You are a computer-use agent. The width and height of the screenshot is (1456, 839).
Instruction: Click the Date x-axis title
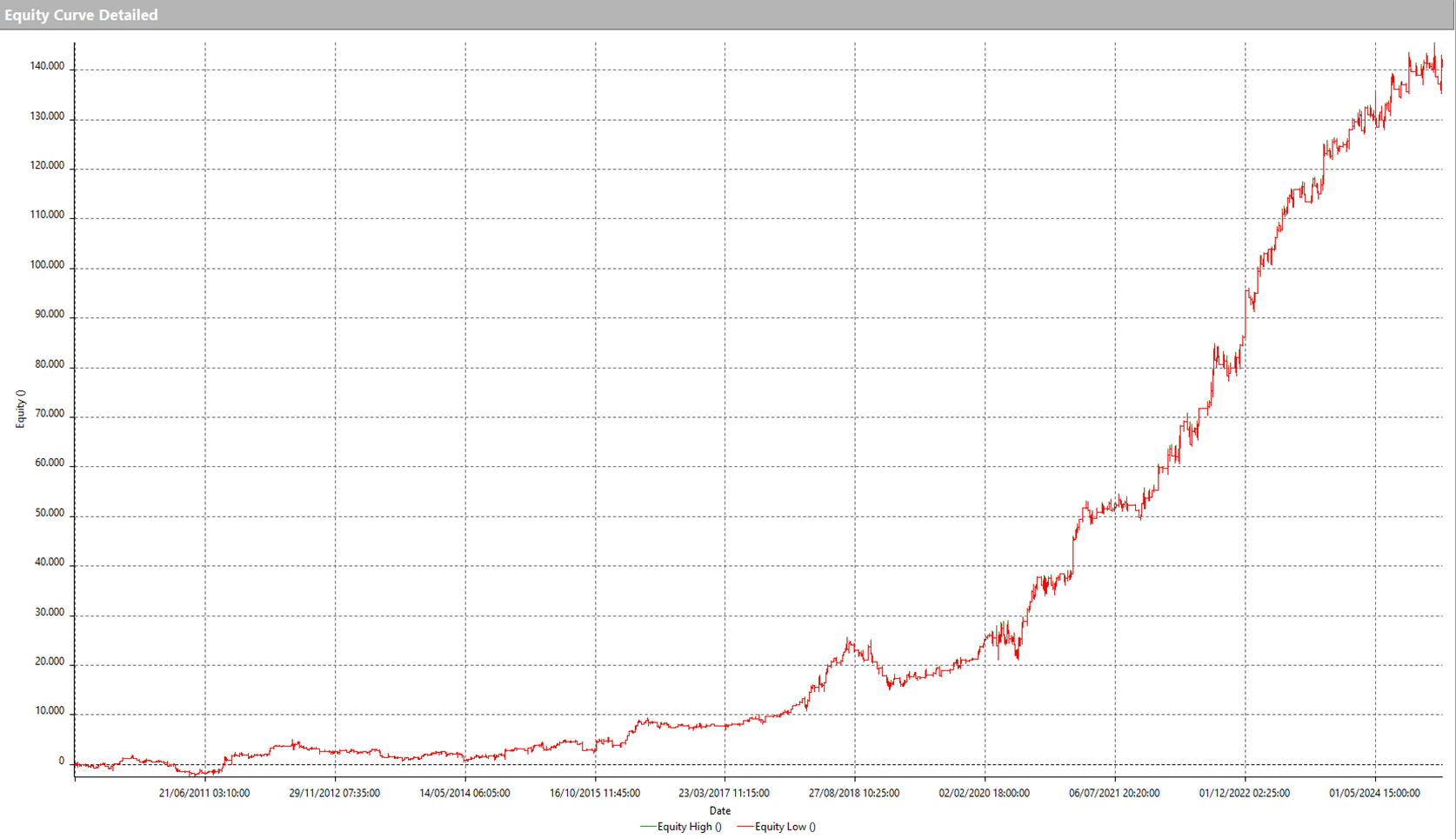719,810
